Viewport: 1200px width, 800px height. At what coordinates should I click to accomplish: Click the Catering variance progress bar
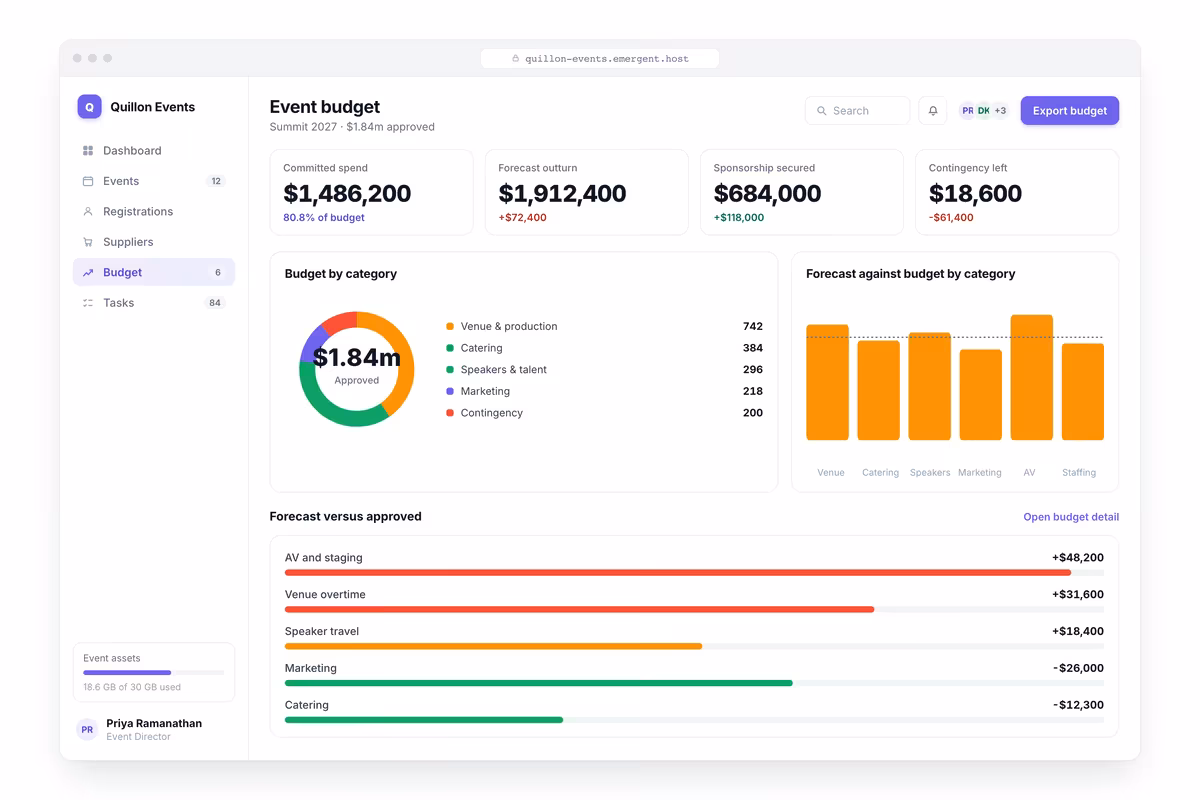pos(694,720)
